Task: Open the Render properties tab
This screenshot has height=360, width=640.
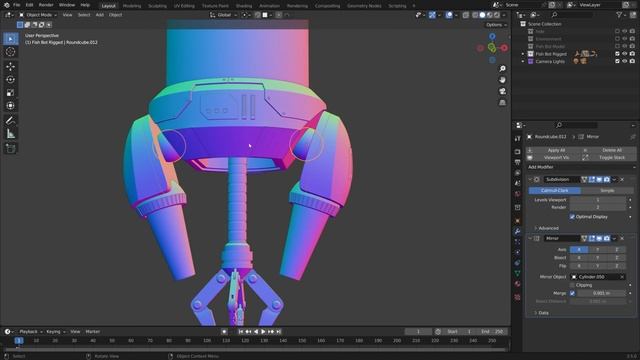Action: click(518, 151)
